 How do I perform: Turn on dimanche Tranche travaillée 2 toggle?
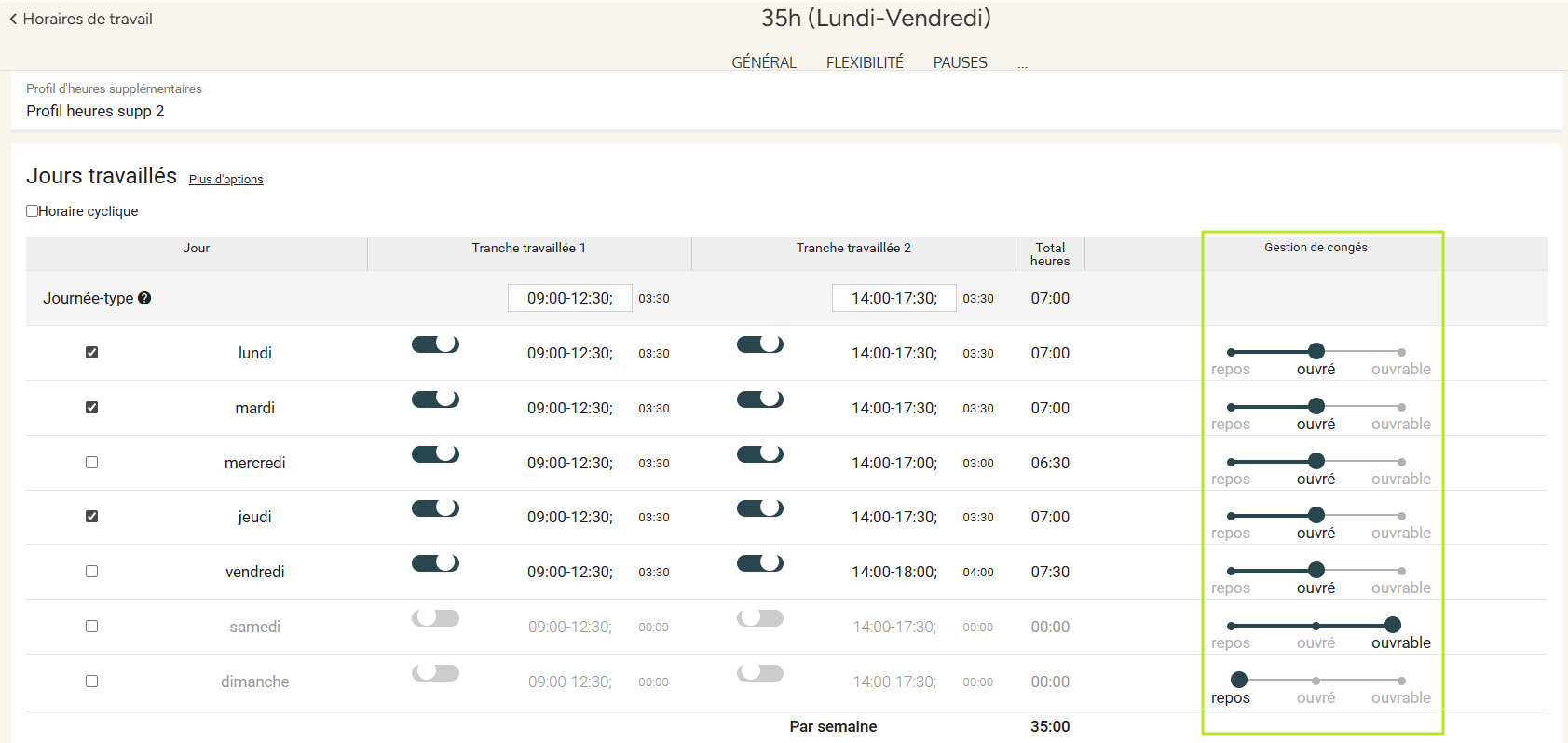[x=759, y=673]
